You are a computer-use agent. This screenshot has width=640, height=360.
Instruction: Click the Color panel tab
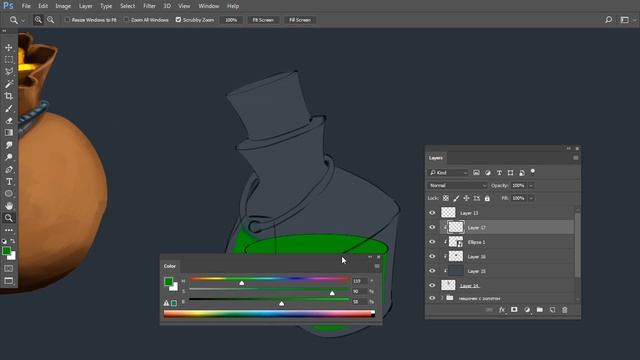coord(169,266)
